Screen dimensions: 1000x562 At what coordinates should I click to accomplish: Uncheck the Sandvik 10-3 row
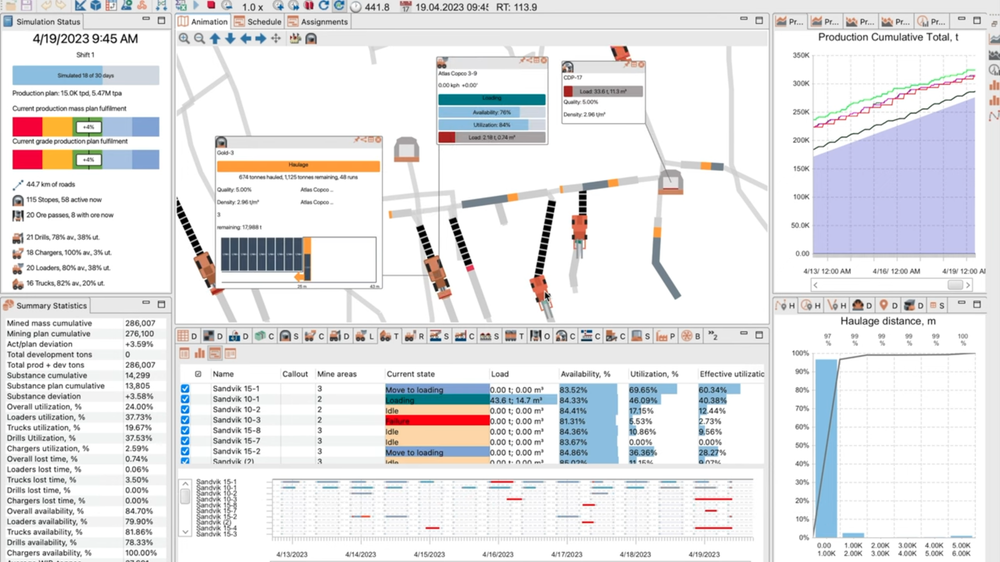(185, 420)
